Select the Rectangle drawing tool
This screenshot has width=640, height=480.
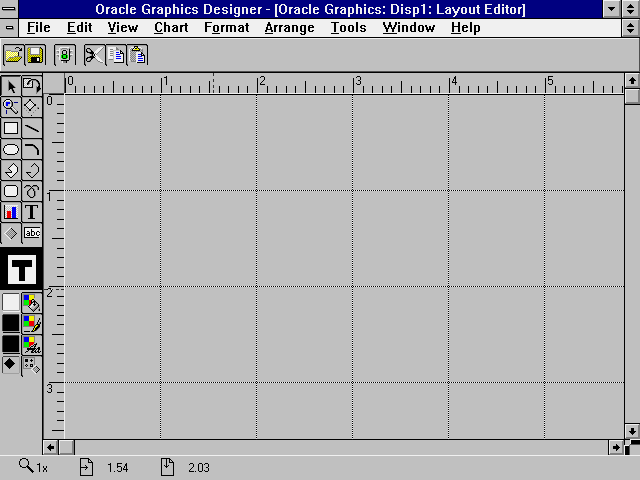pos(11,128)
